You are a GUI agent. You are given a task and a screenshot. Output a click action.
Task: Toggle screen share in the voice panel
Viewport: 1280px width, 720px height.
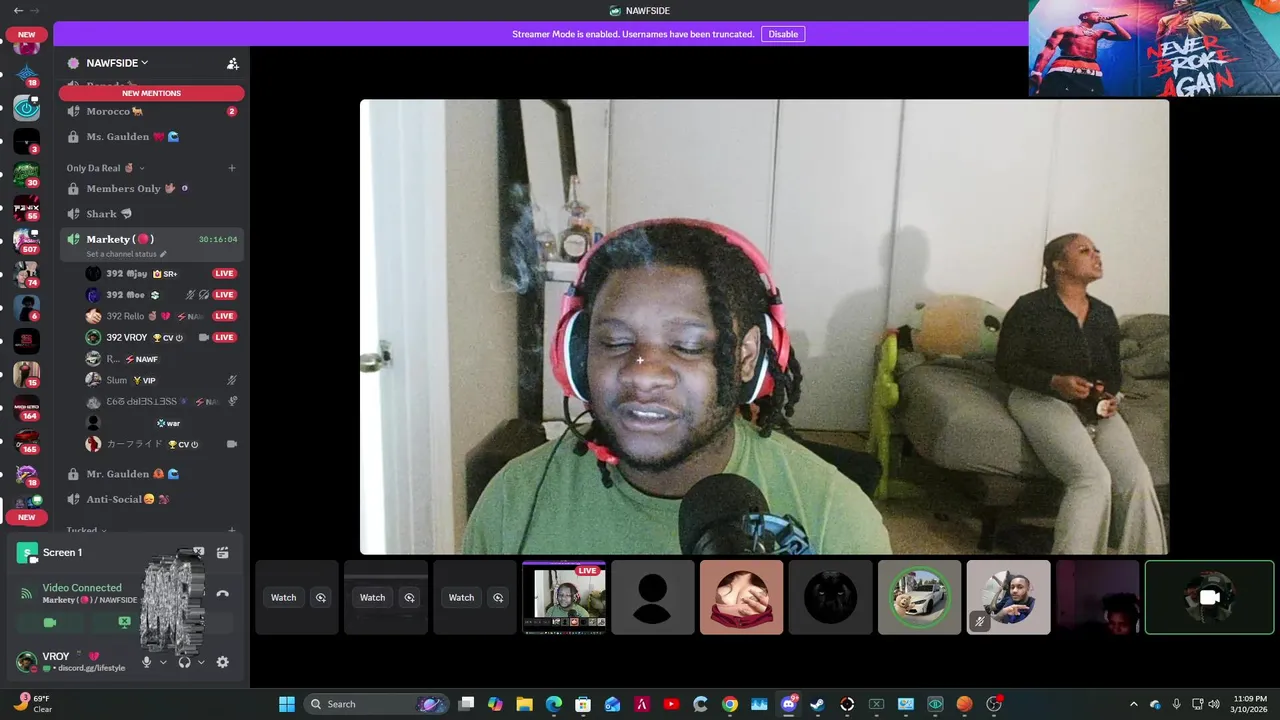[124, 622]
